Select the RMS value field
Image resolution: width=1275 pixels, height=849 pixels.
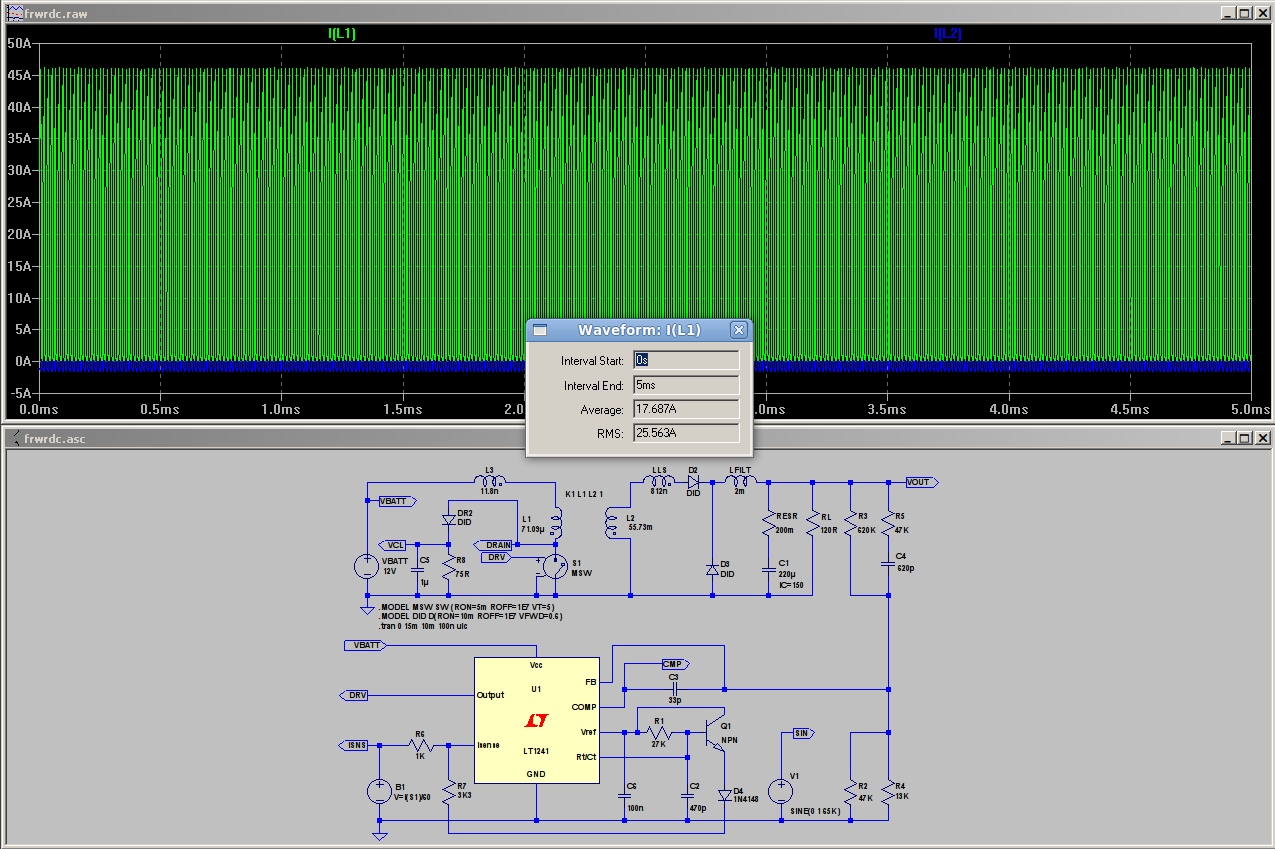click(686, 433)
